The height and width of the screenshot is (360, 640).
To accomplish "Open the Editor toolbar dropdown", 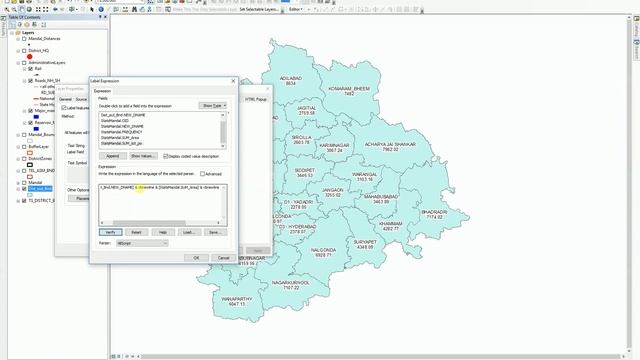I will point(296,9).
